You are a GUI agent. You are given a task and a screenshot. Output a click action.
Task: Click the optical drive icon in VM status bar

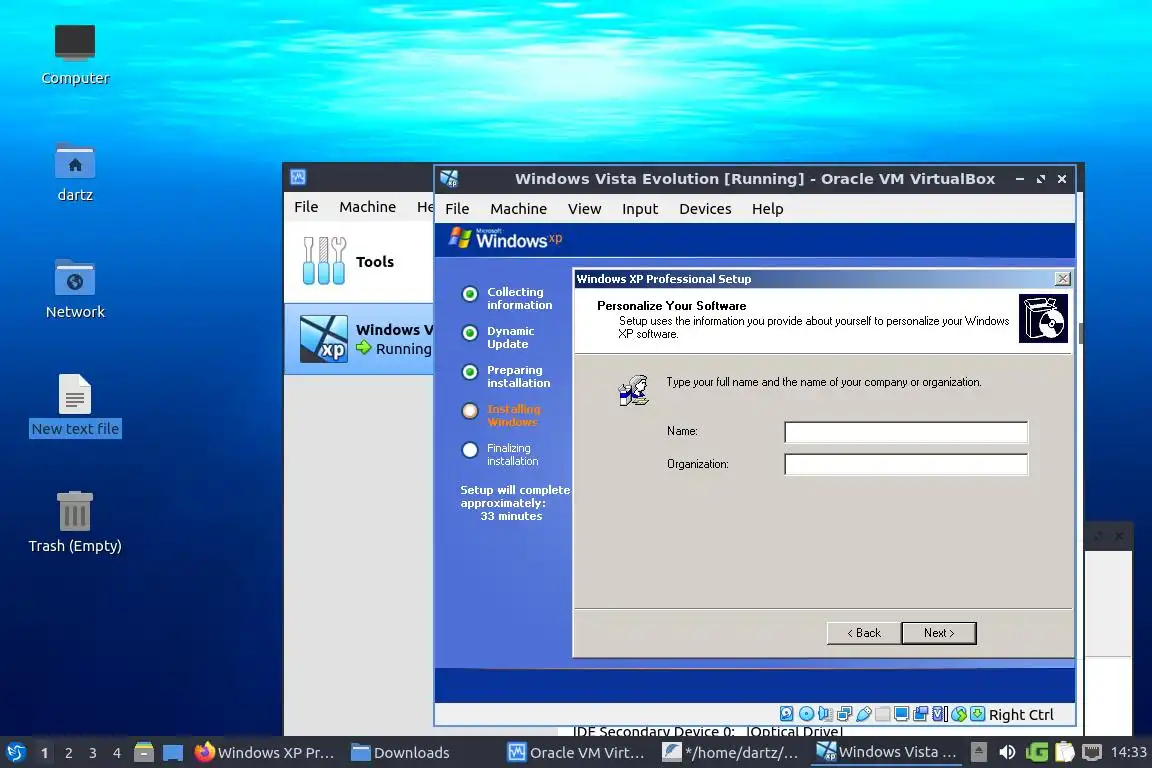pyautogui.click(x=806, y=714)
